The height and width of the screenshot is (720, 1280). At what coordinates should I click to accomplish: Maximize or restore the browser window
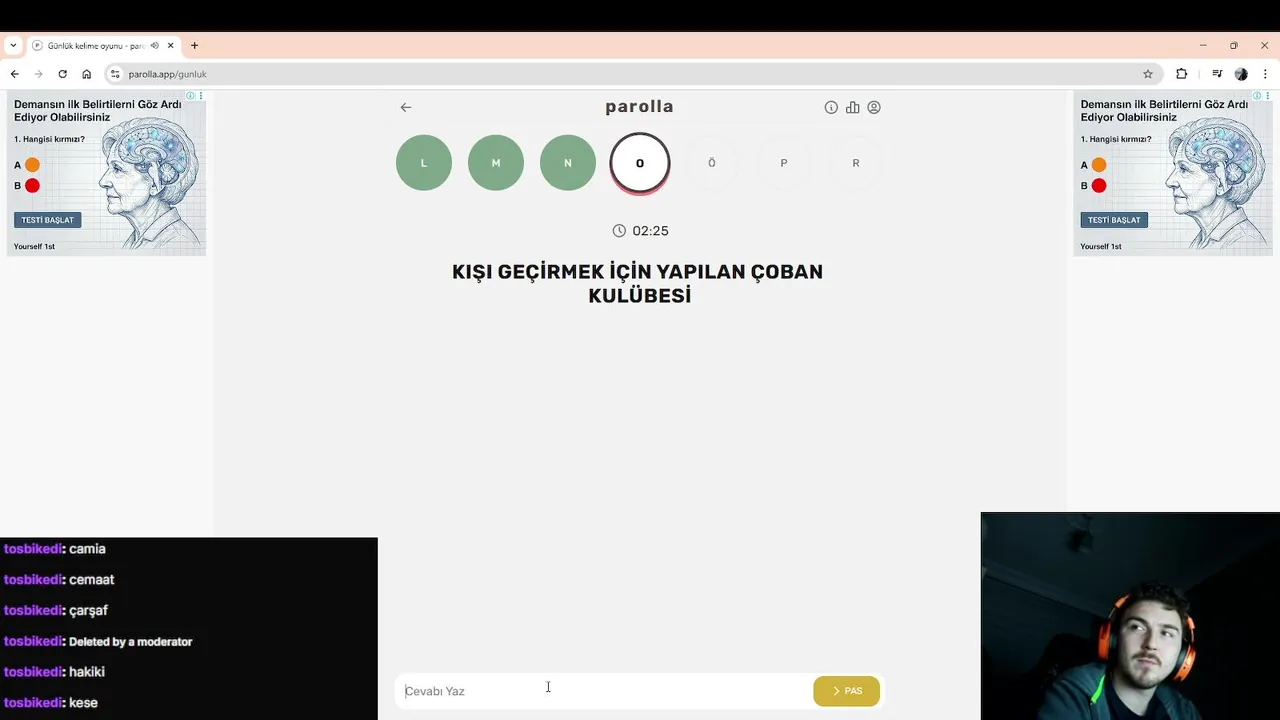point(1234,46)
